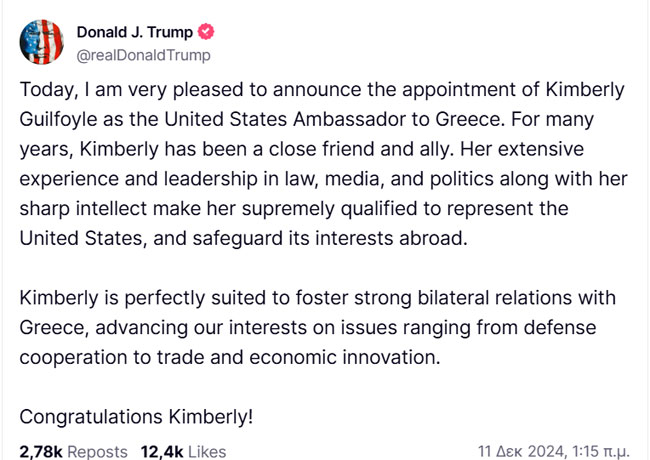Screen dimensions: 650x460
Task: Click the Congratulations Kimberly! line
Action: click(x=136, y=417)
